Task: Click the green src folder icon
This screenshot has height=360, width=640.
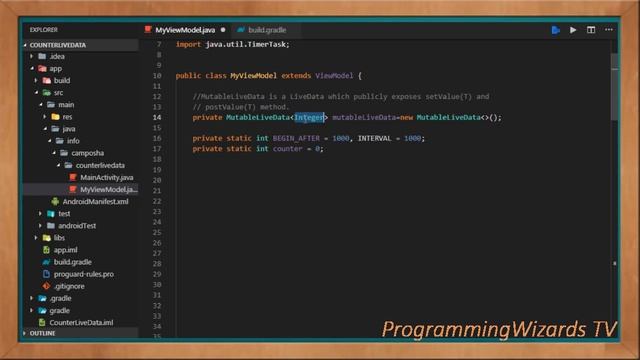Action: tap(47, 93)
